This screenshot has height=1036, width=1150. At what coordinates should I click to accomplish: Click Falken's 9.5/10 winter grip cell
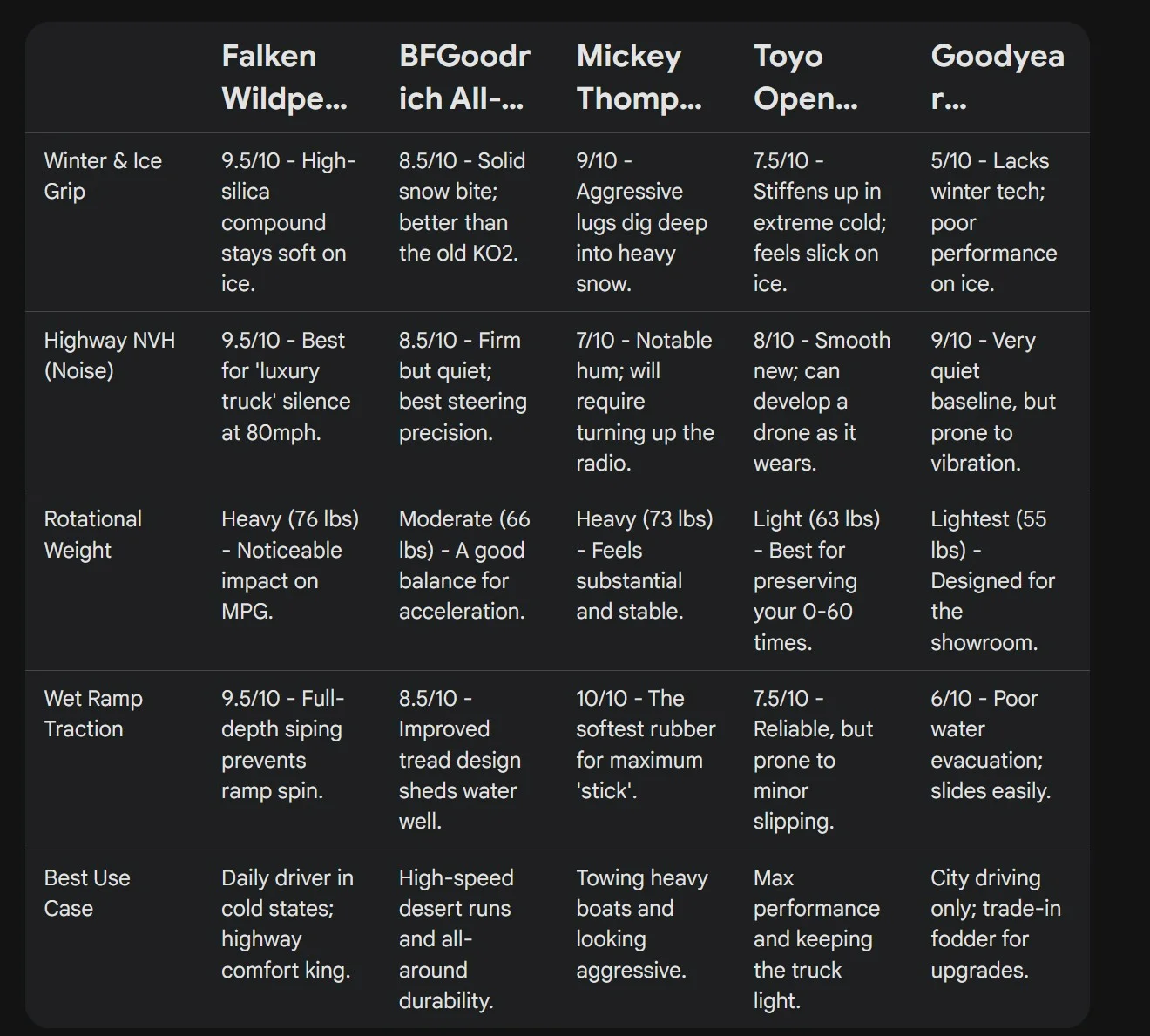(288, 222)
